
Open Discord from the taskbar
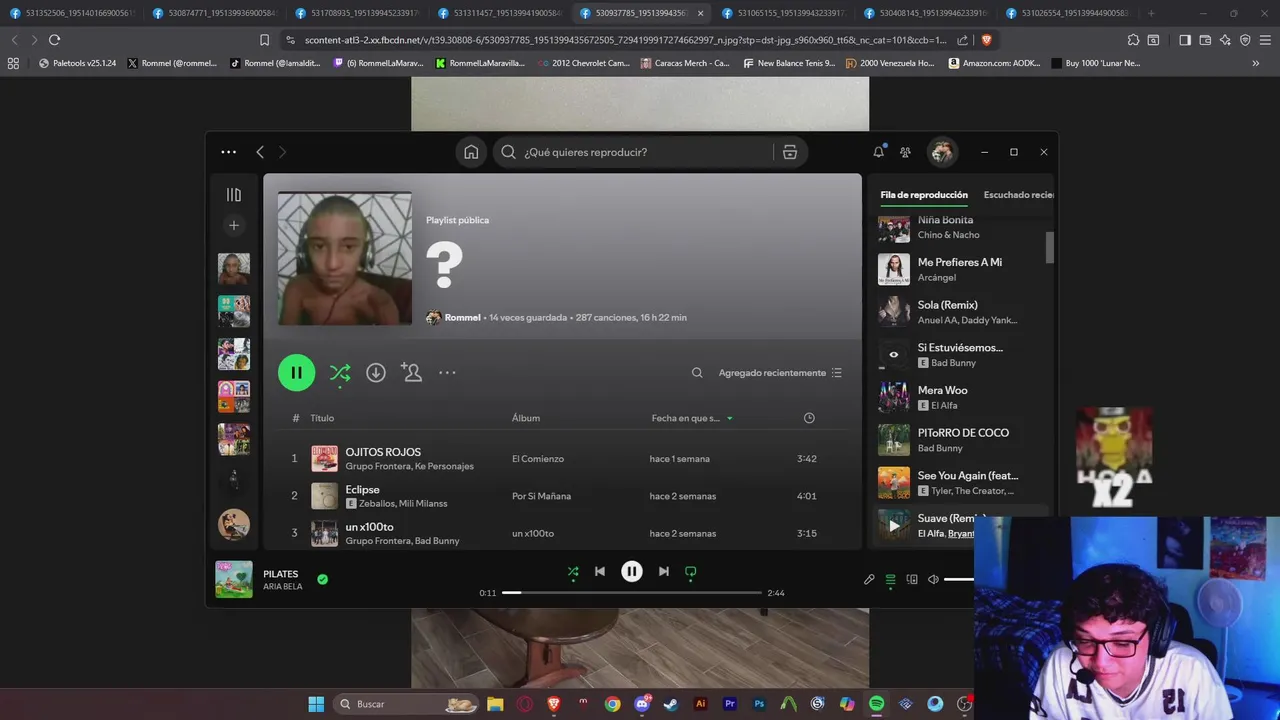click(x=642, y=704)
